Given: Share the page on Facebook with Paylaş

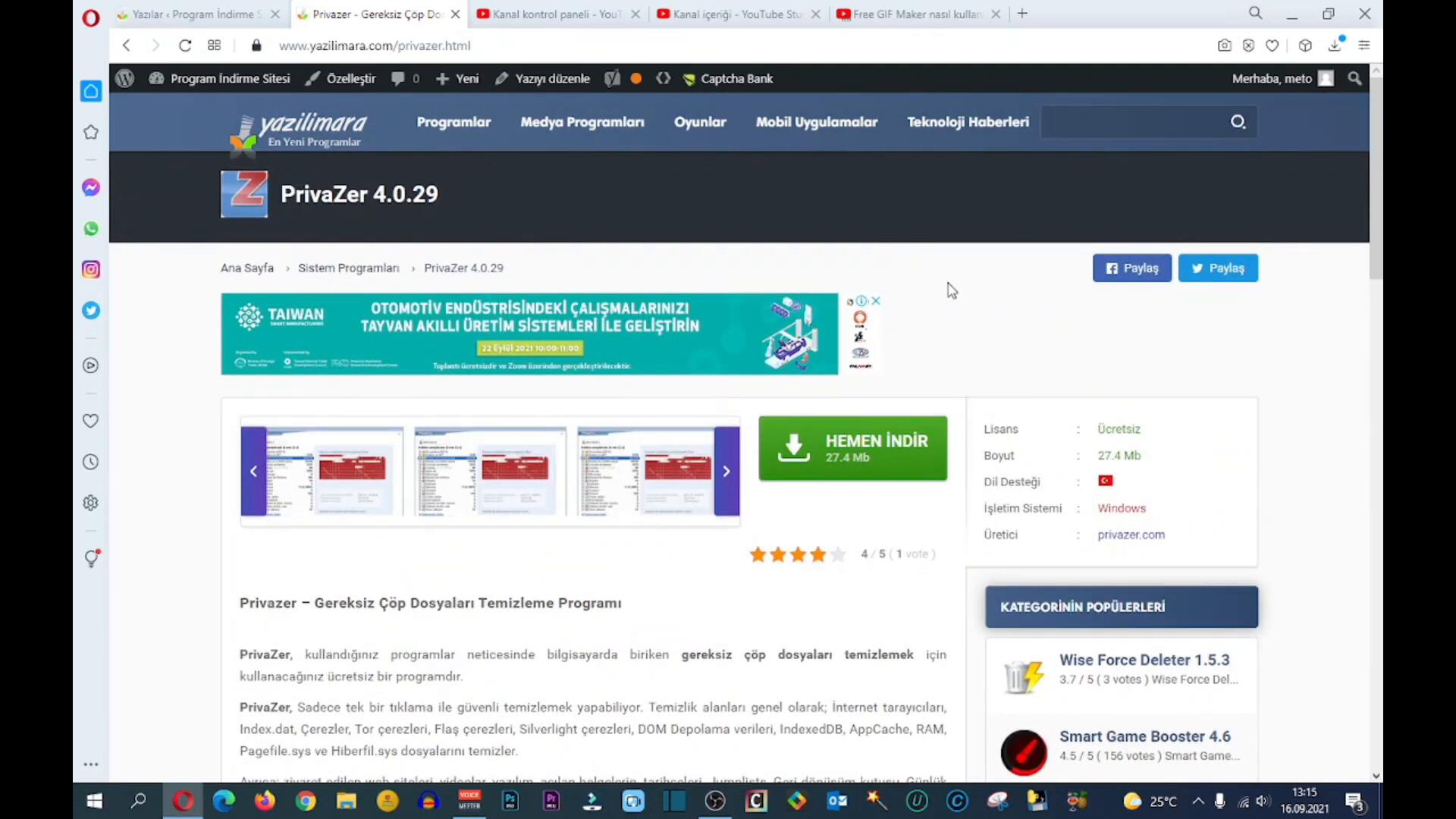Looking at the screenshot, I should pyautogui.click(x=1131, y=268).
